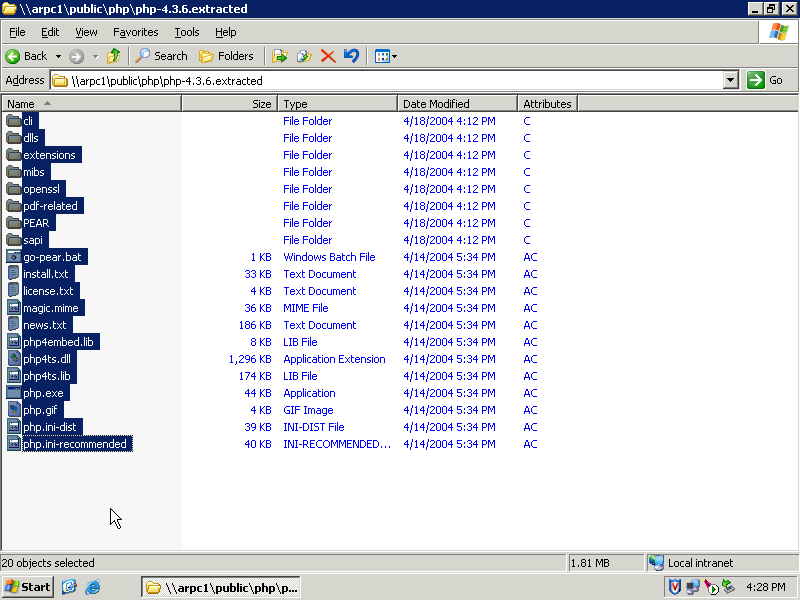
Task: Open the Back button history dropdown arrow
Action: (58, 56)
